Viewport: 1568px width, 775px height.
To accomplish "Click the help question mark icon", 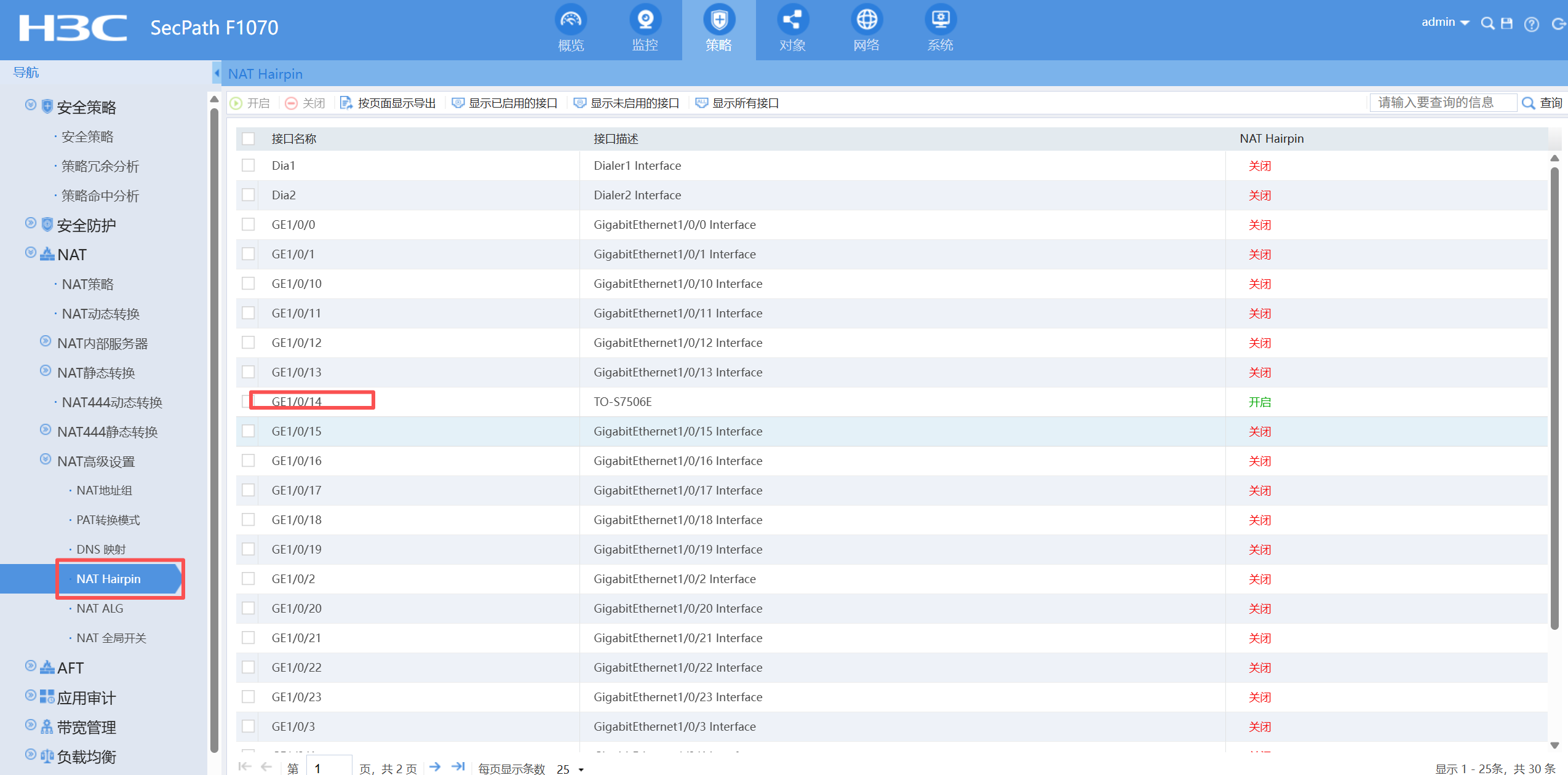I will (x=1531, y=24).
